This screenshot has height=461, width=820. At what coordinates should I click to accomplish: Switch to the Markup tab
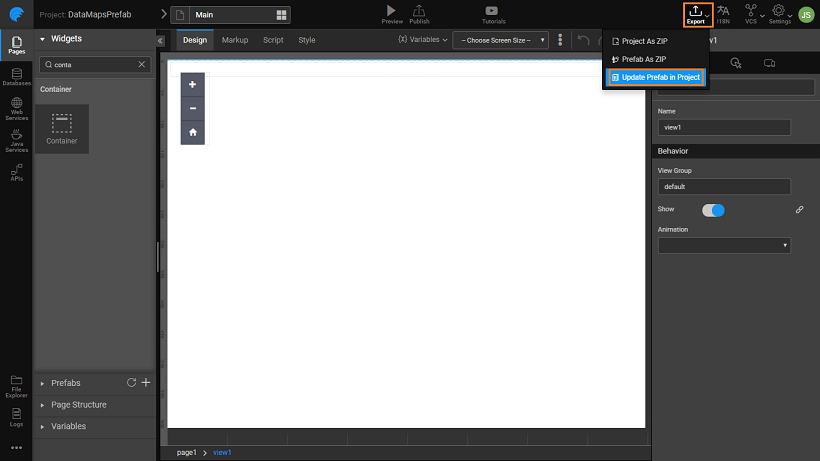tap(235, 40)
